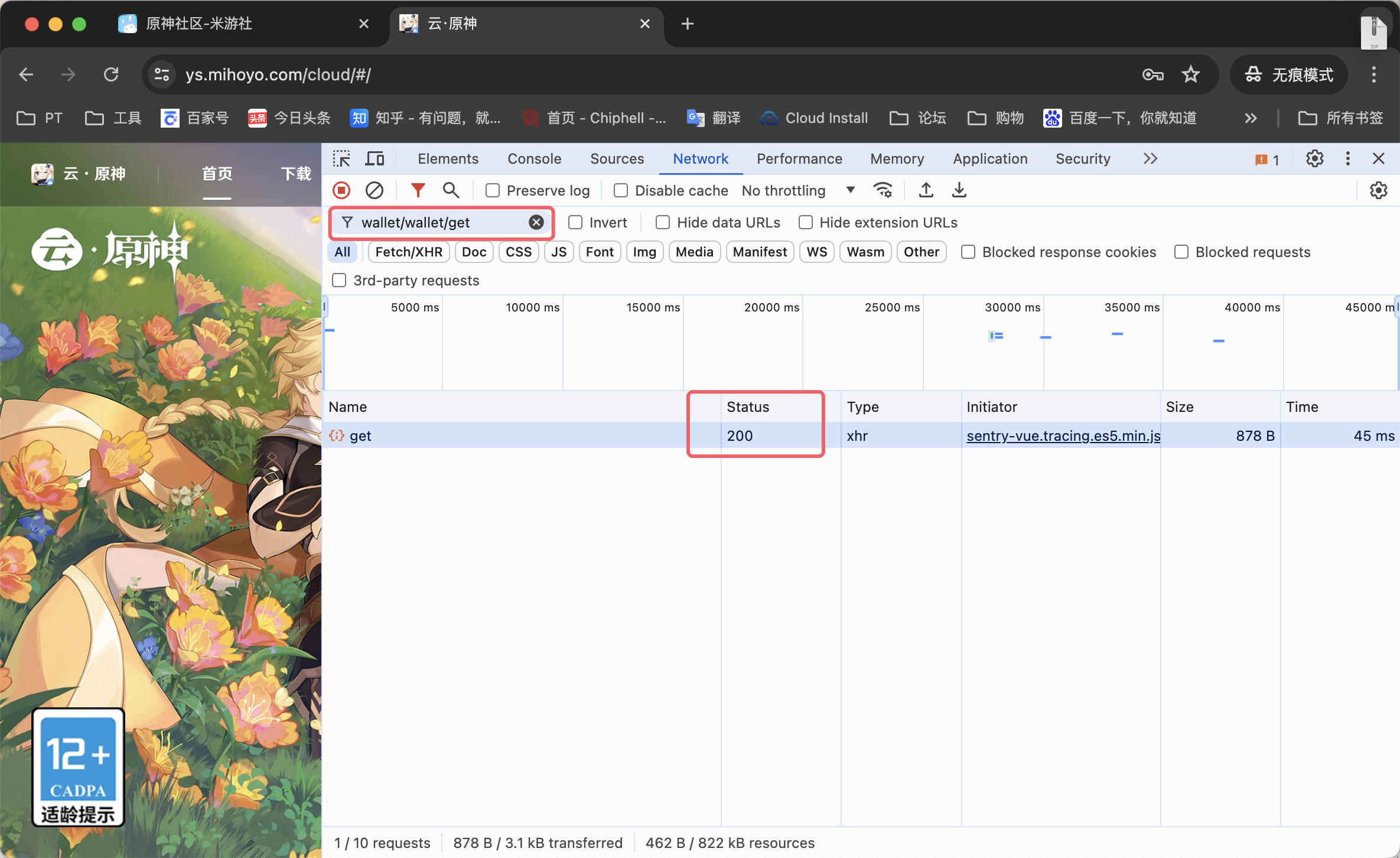Click the browser forward arrow

(69, 74)
